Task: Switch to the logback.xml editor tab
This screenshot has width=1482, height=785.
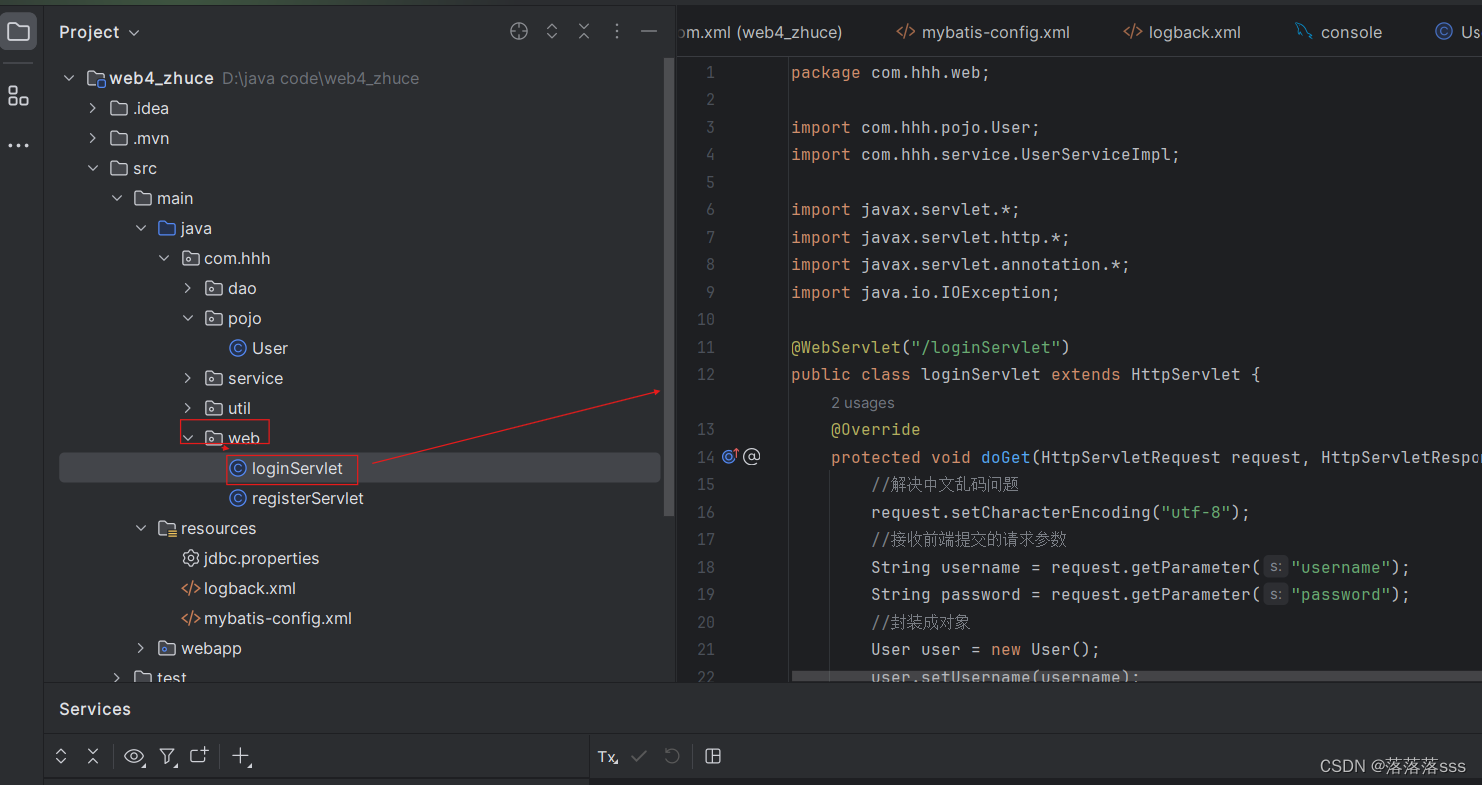Action: click(x=1192, y=31)
